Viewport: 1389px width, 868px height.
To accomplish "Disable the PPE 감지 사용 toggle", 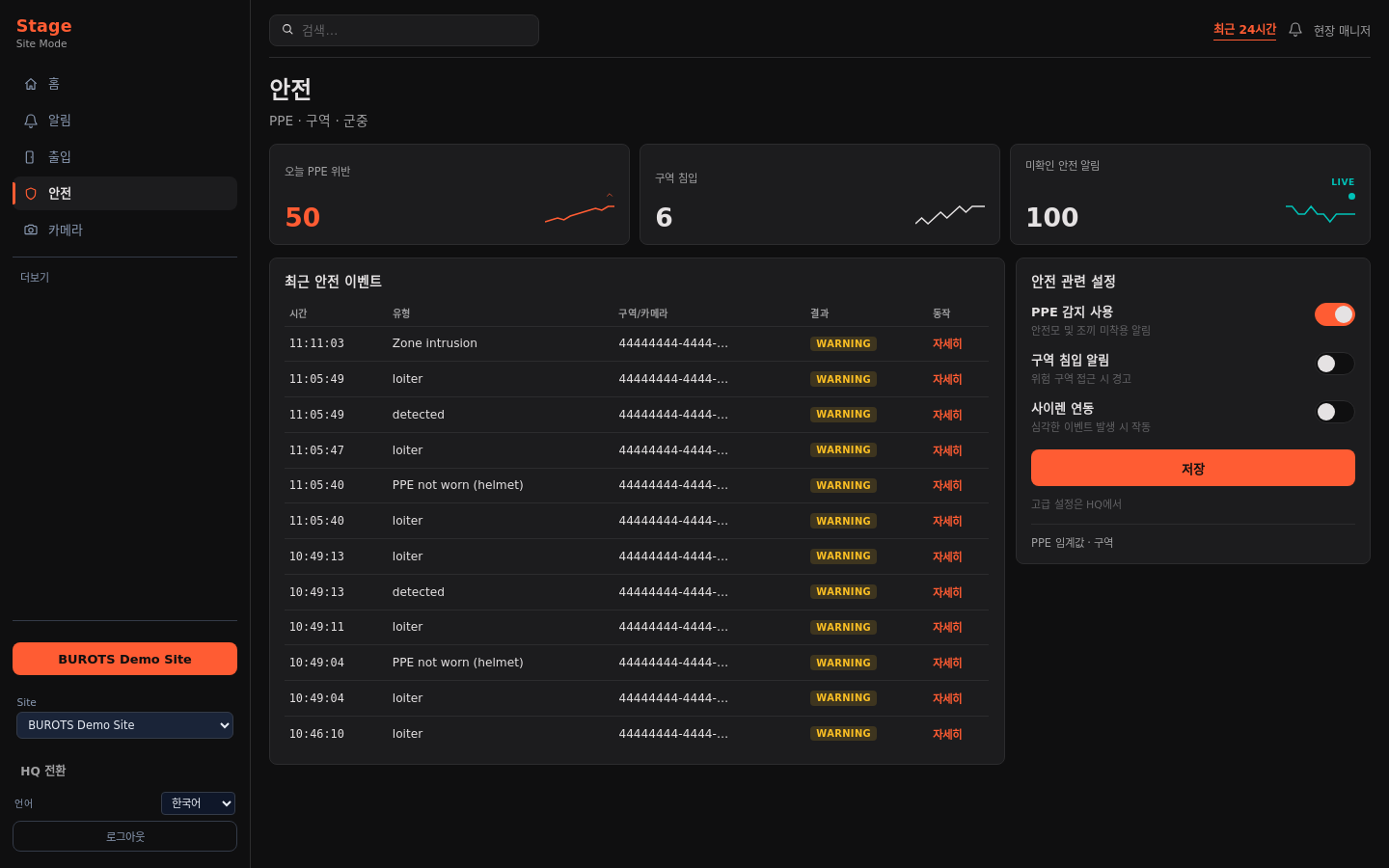I will [1335, 314].
